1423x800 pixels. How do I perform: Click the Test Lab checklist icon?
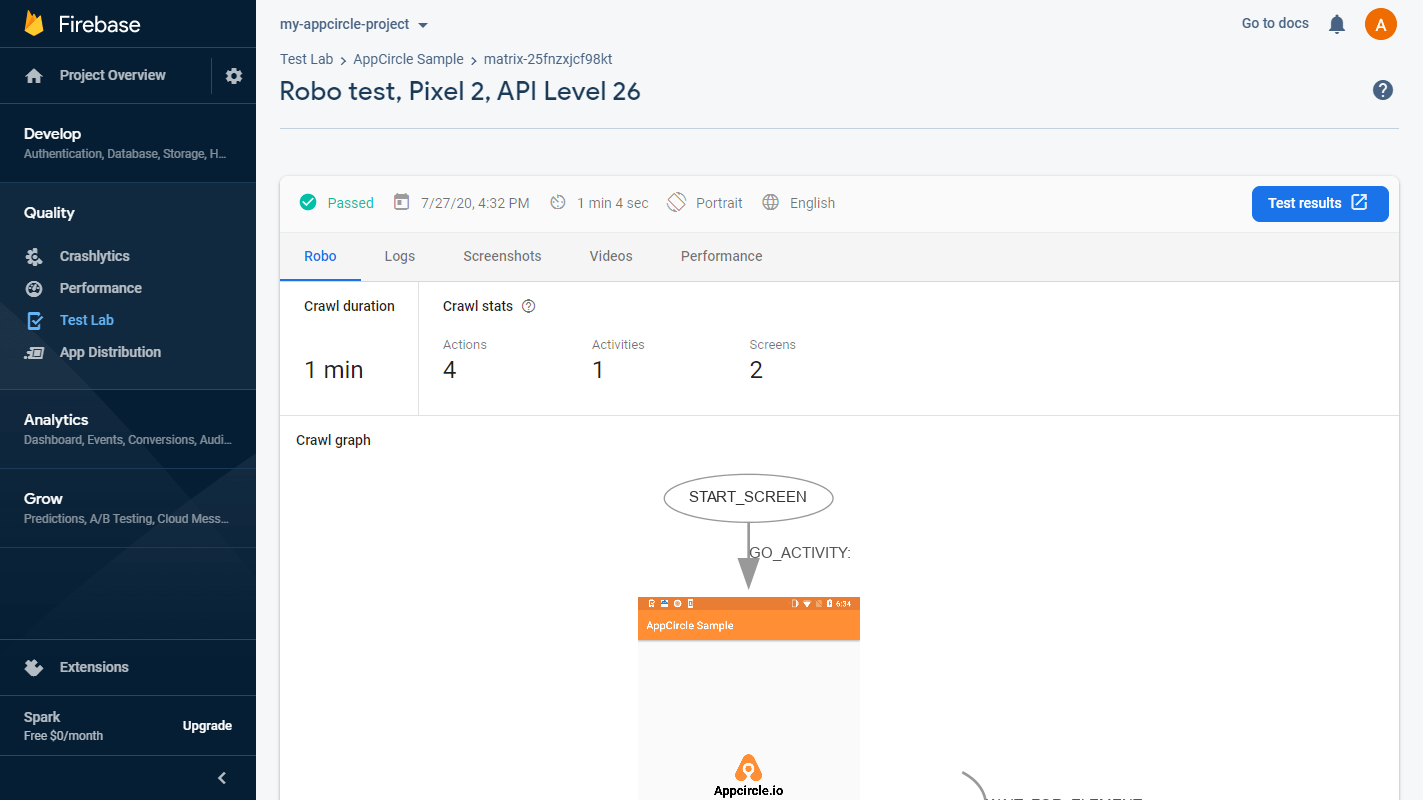coord(34,320)
